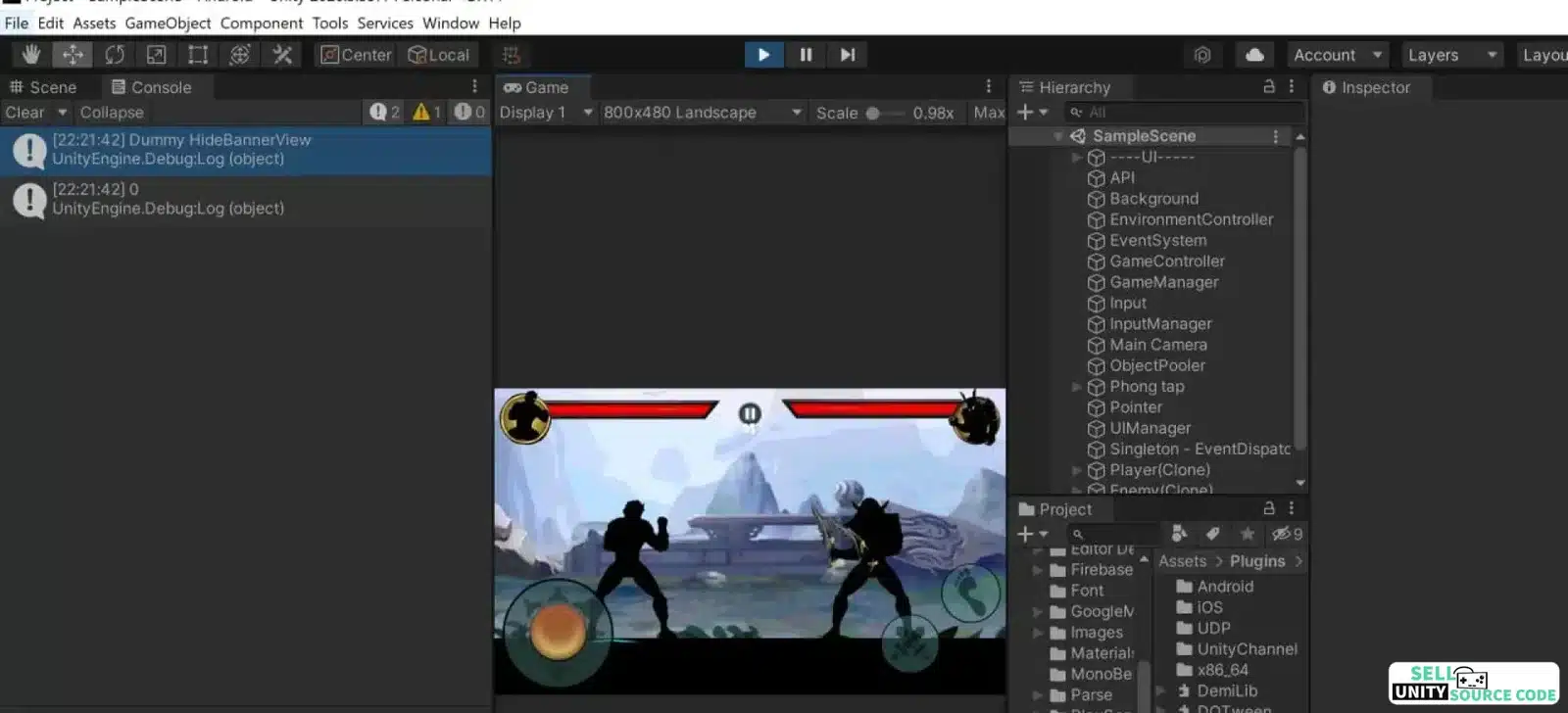1568x713 pixels.
Task: Select the Move tool
Action: coord(73,55)
